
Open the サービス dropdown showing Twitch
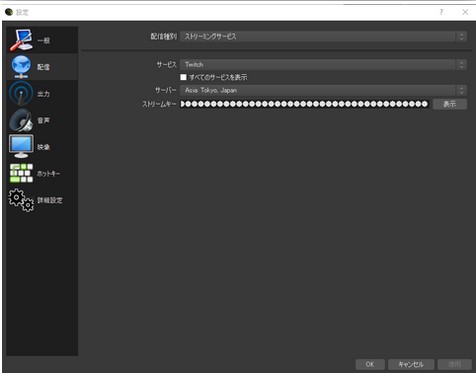point(323,65)
